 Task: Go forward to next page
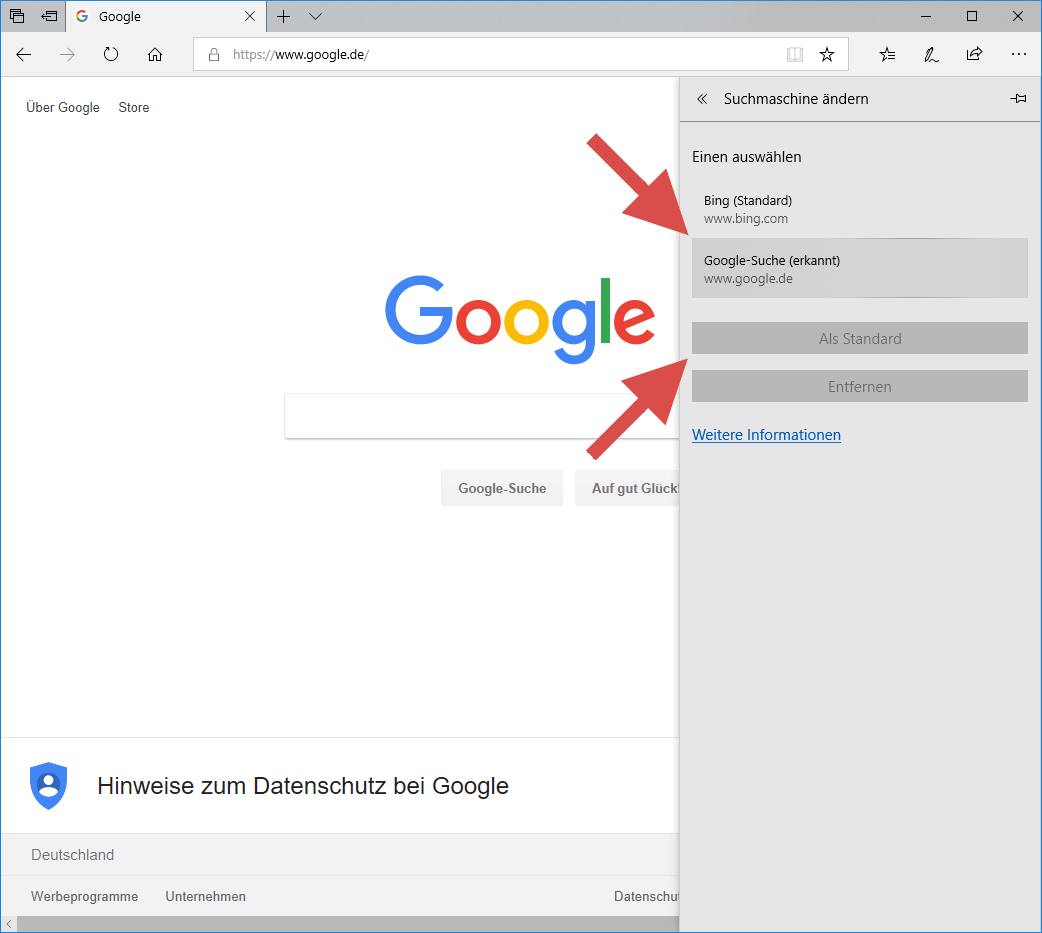click(67, 54)
